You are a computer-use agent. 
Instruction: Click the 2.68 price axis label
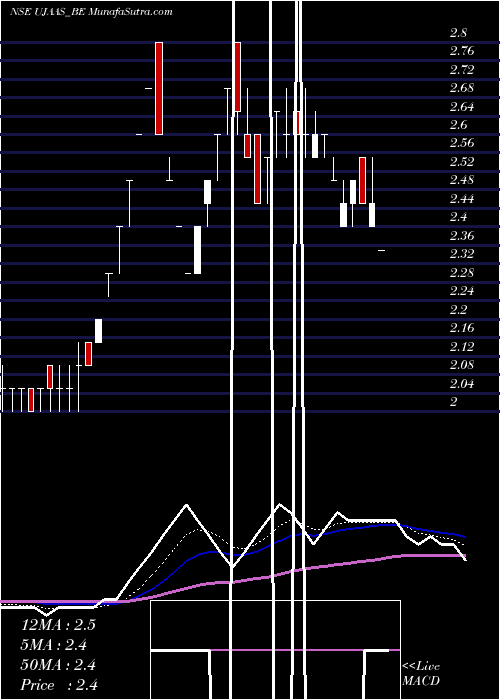click(x=462, y=88)
